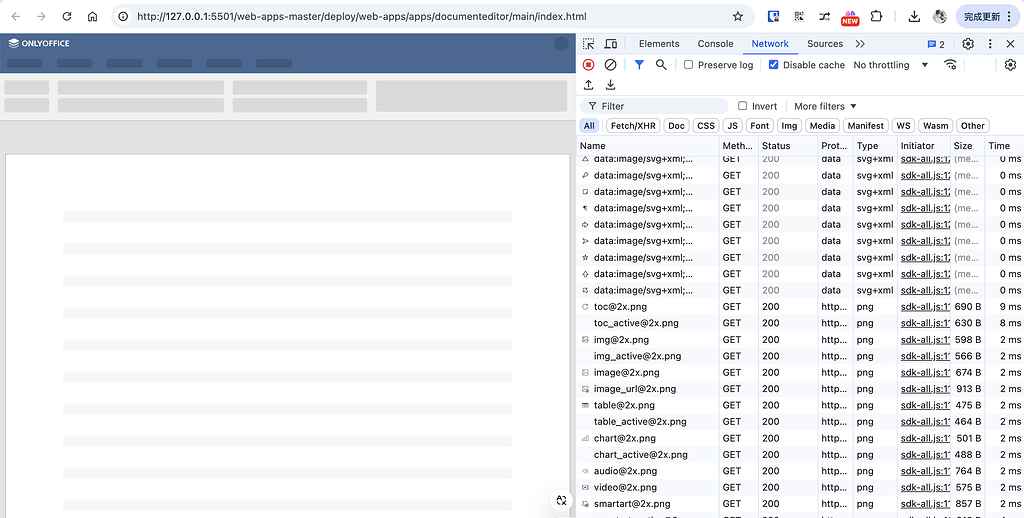Open the Extensions puzzle icon
This screenshot has height=518, width=1024.
[x=877, y=16]
